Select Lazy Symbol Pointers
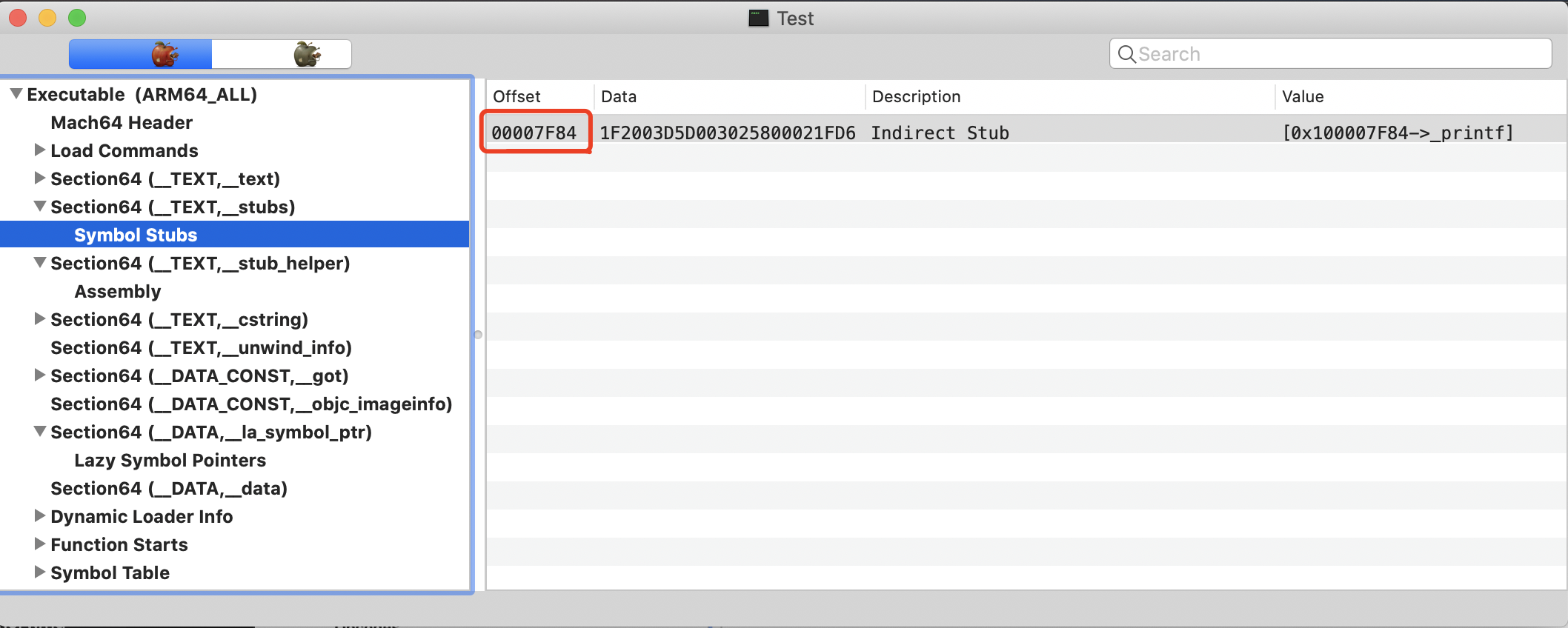The width and height of the screenshot is (1568, 628). 170,460
